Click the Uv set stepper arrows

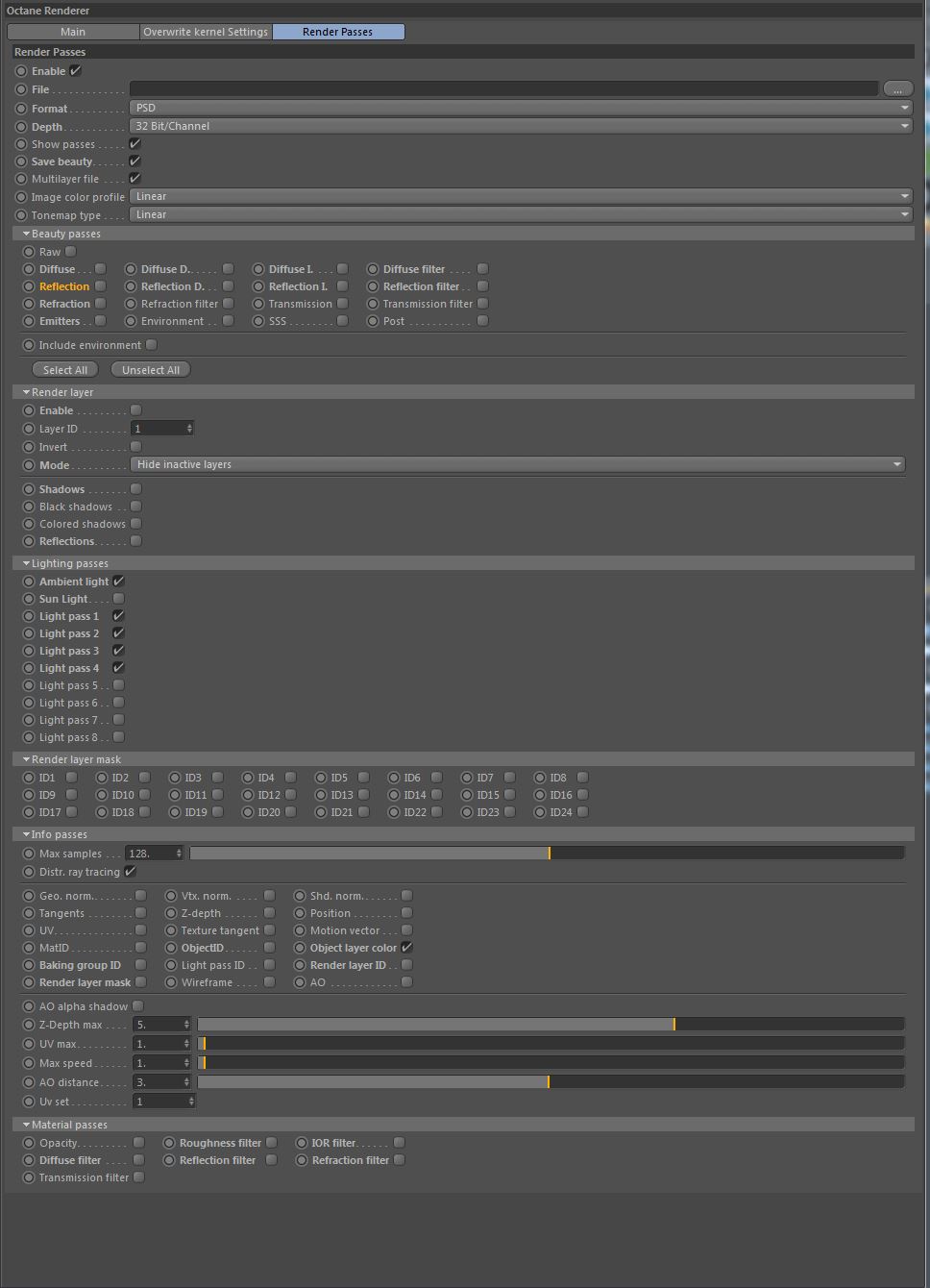coord(191,1102)
